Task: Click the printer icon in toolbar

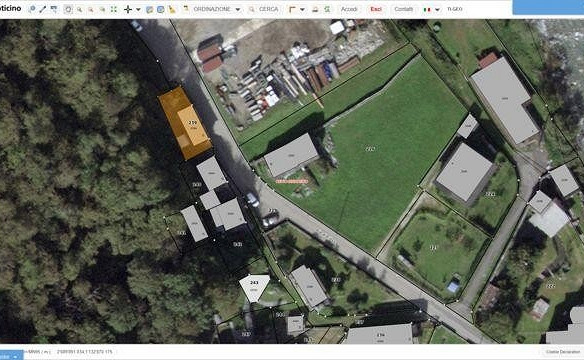Action: point(315,9)
